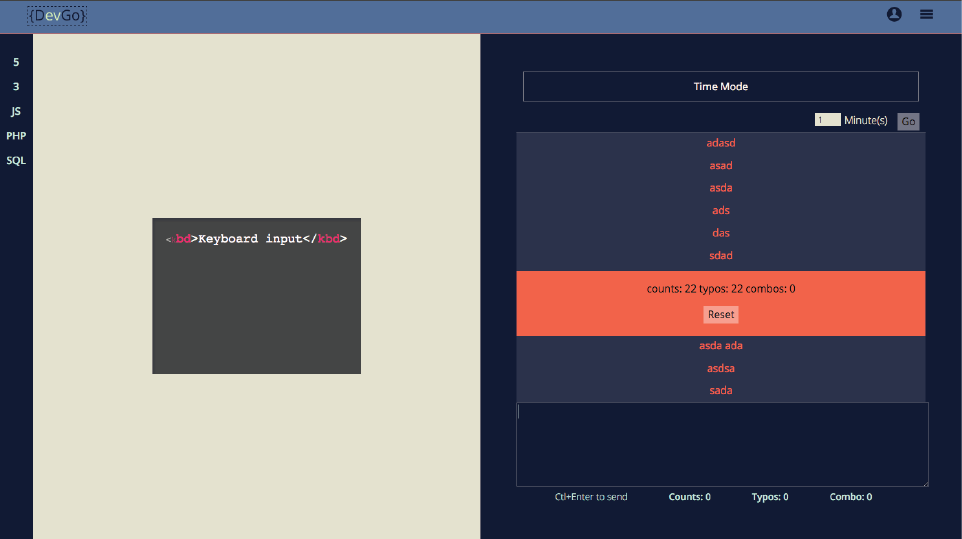Choose the JS language in sidebar

click(x=16, y=111)
